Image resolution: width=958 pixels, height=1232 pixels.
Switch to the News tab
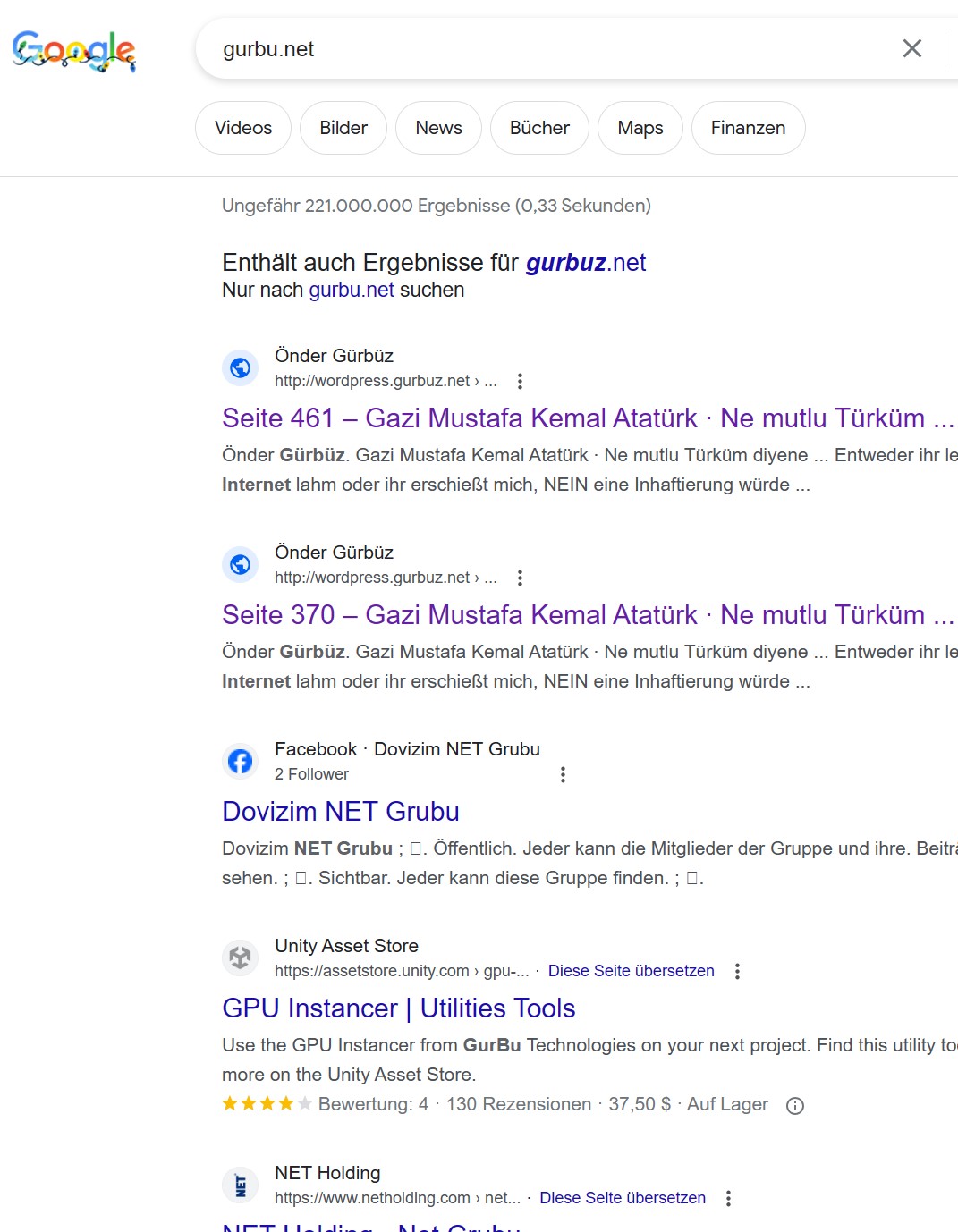(438, 128)
